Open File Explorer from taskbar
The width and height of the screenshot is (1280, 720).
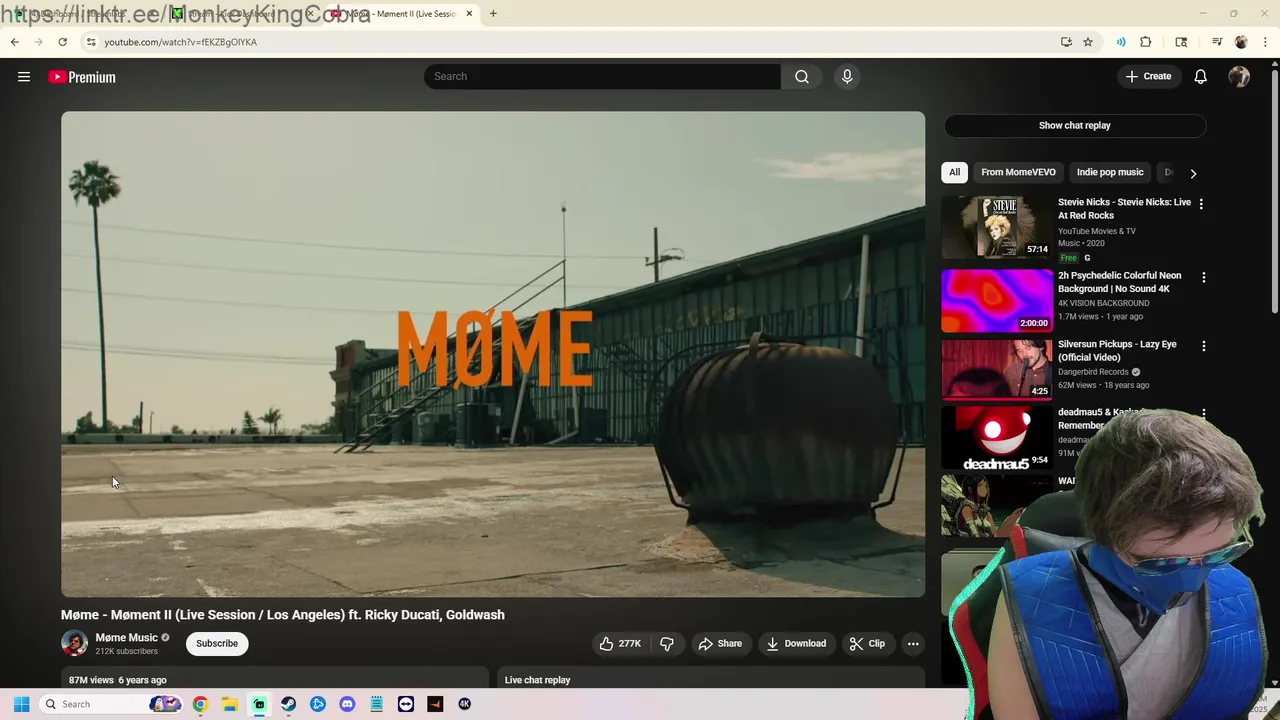coord(229,704)
